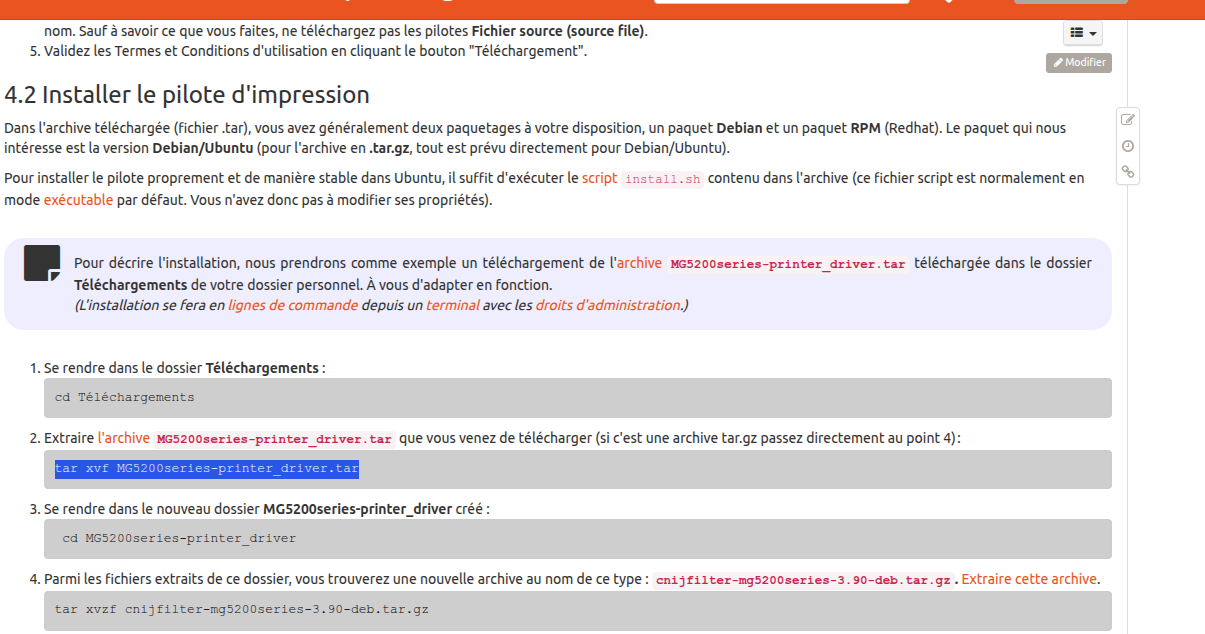Click the 'tar xvzf cnijfilter-mg5200series-3.90-deb.tar.gz' code block
The width and height of the screenshot is (1205, 634).
tap(578, 609)
